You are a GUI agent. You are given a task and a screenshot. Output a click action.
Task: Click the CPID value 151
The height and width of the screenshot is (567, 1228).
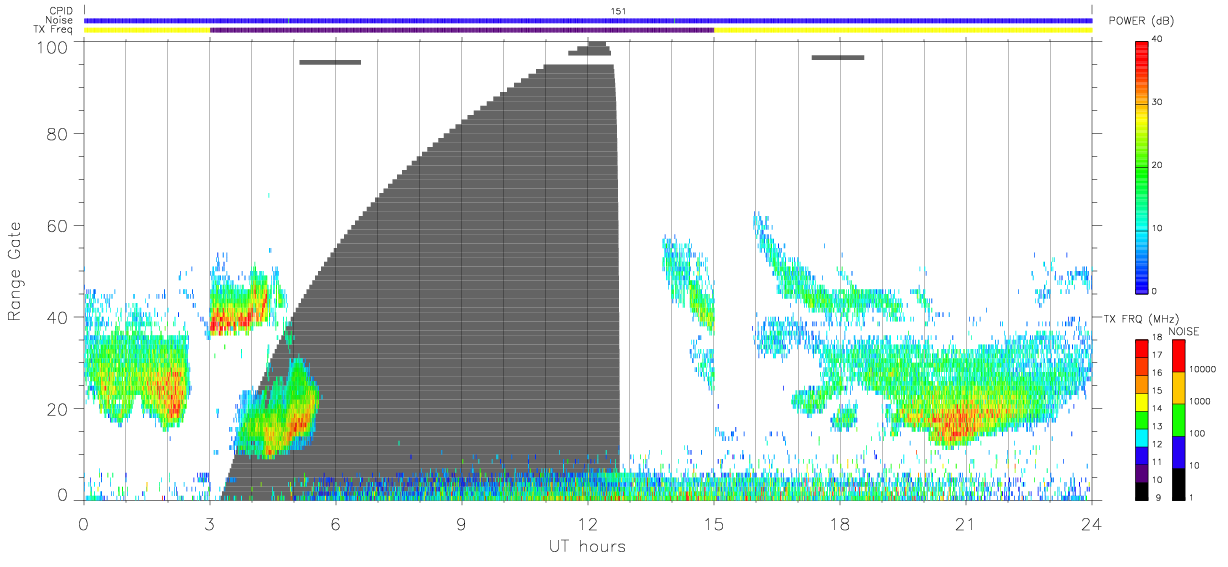click(x=618, y=11)
